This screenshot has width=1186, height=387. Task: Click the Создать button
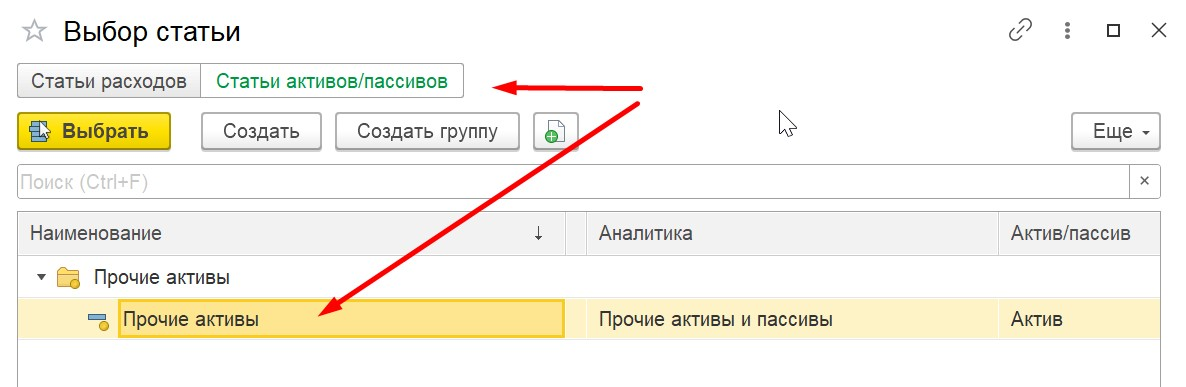(x=262, y=132)
